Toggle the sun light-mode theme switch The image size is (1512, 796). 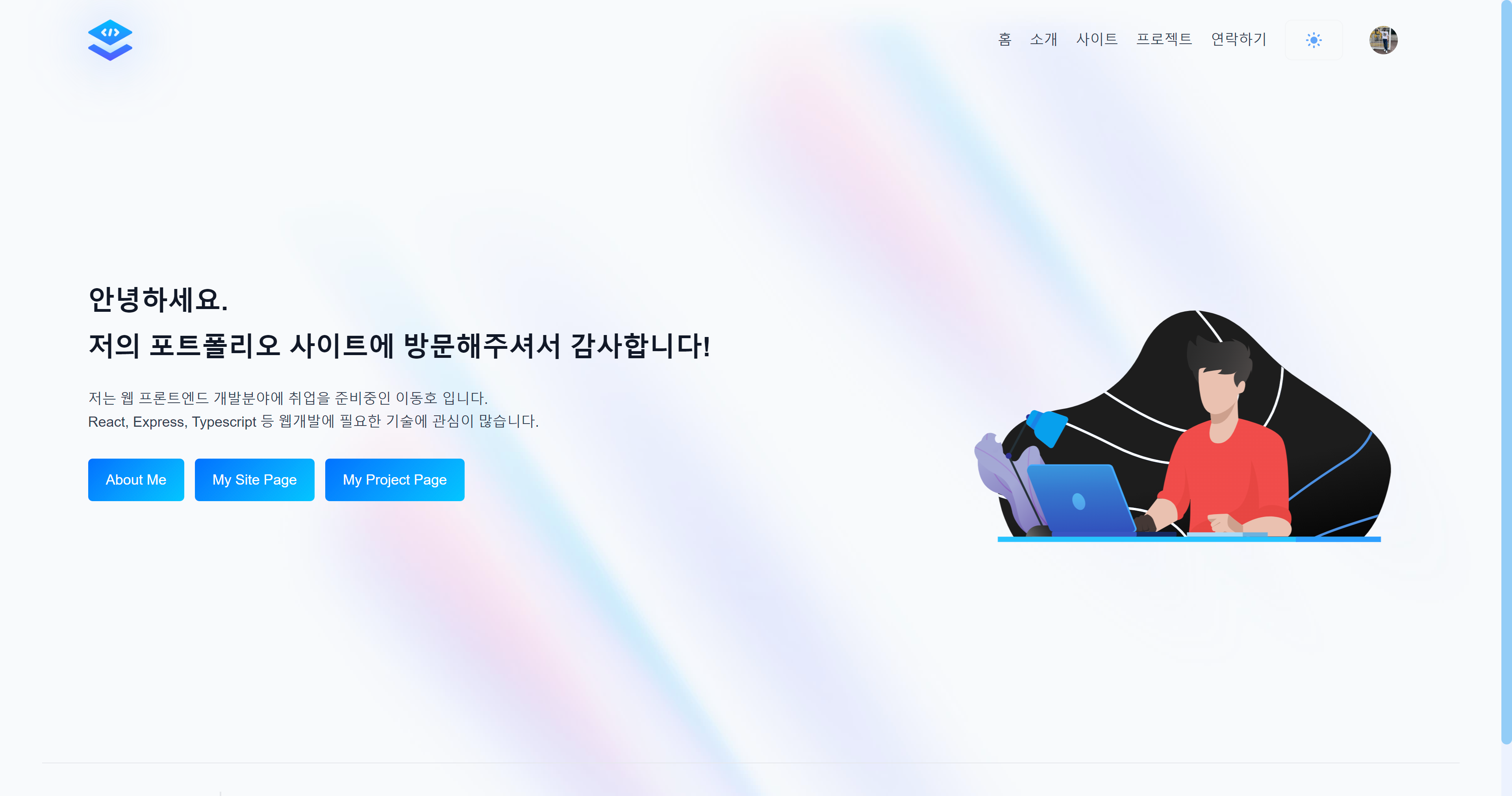(x=1314, y=40)
